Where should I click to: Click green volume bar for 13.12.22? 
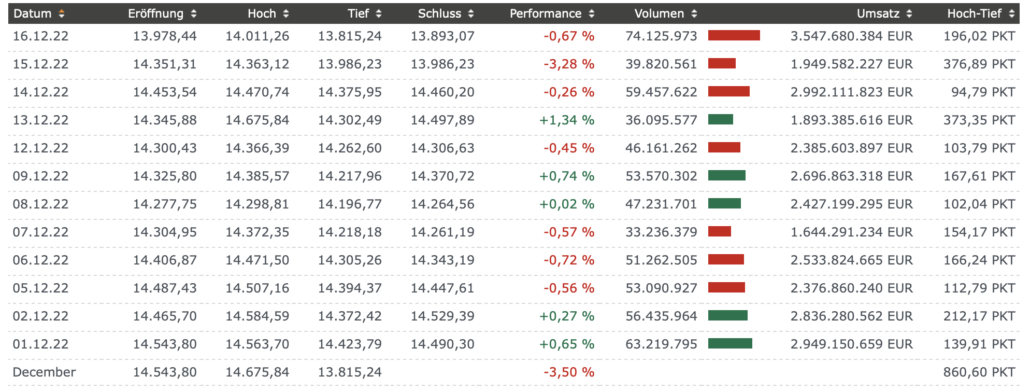tap(721, 119)
